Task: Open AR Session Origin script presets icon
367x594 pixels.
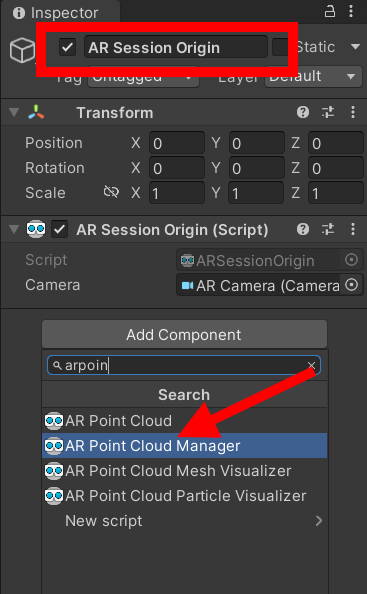Action: (328, 229)
